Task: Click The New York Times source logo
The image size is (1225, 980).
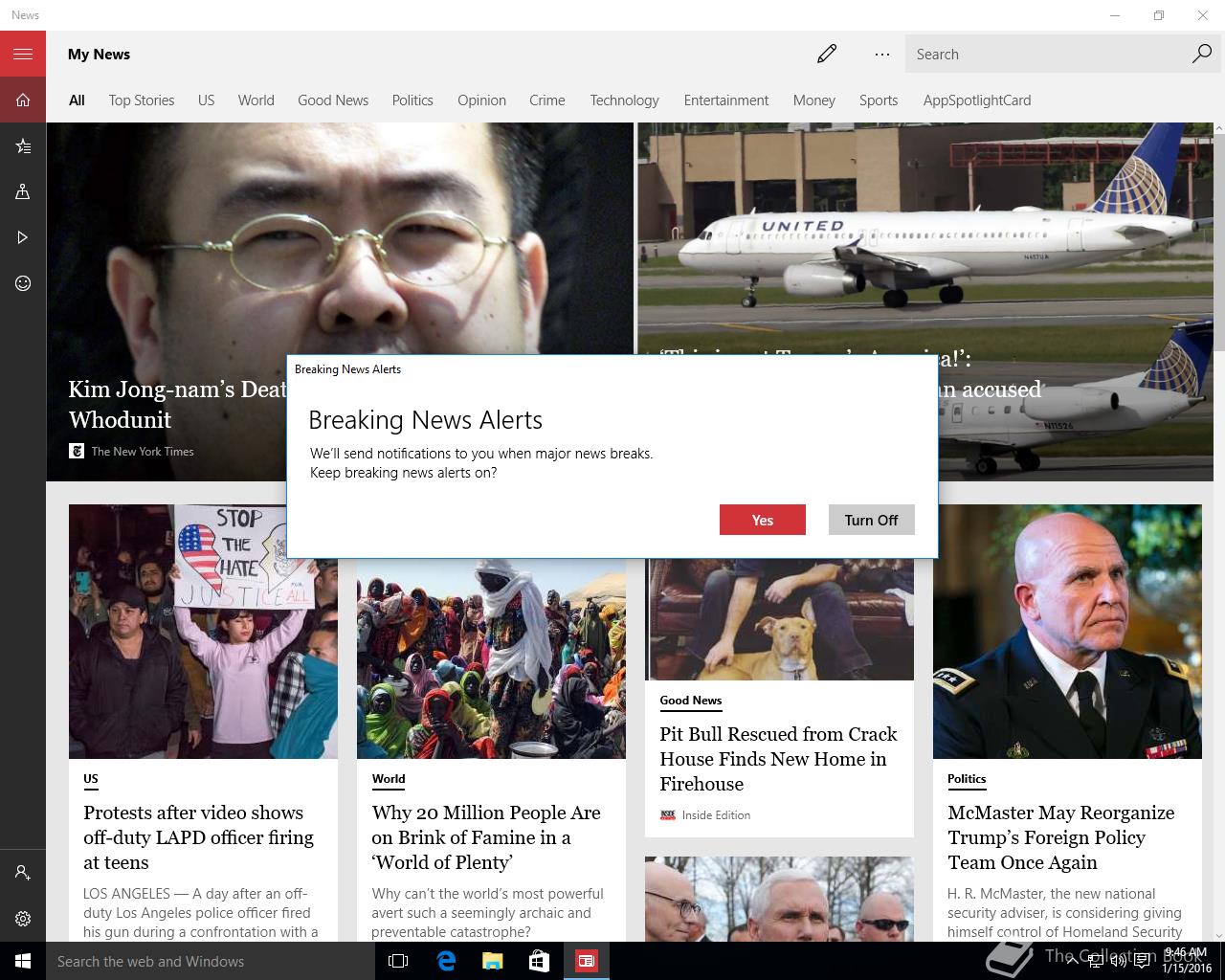Action: [77, 451]
